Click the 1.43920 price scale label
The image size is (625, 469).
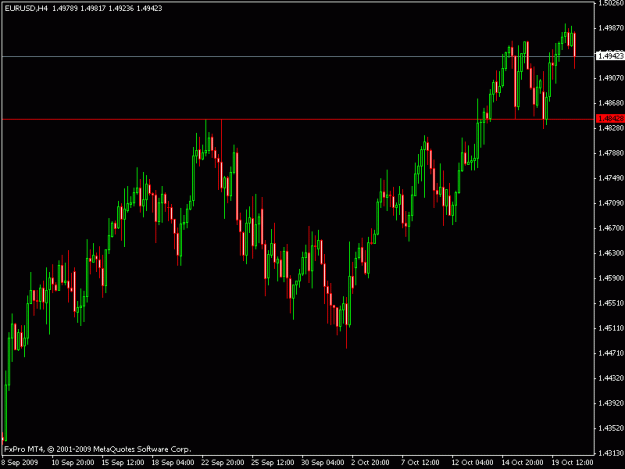(x=611, y=403)
